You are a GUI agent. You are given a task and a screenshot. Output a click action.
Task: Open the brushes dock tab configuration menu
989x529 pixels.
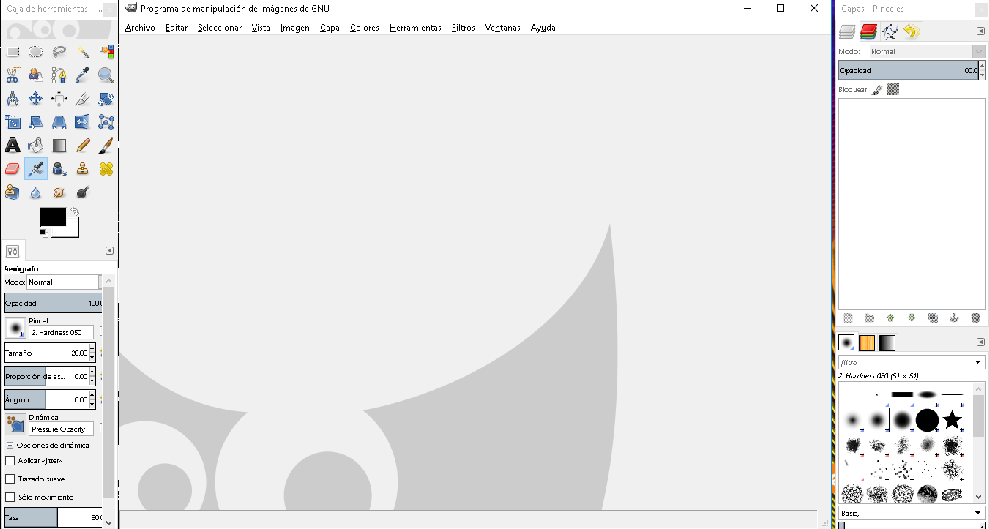pos(980,342)
